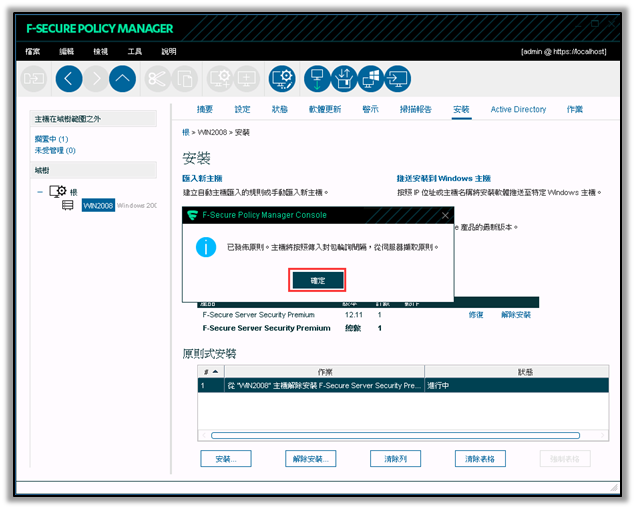
Task: Go back with the left arrow button
Action: click(x=69, y=79)
